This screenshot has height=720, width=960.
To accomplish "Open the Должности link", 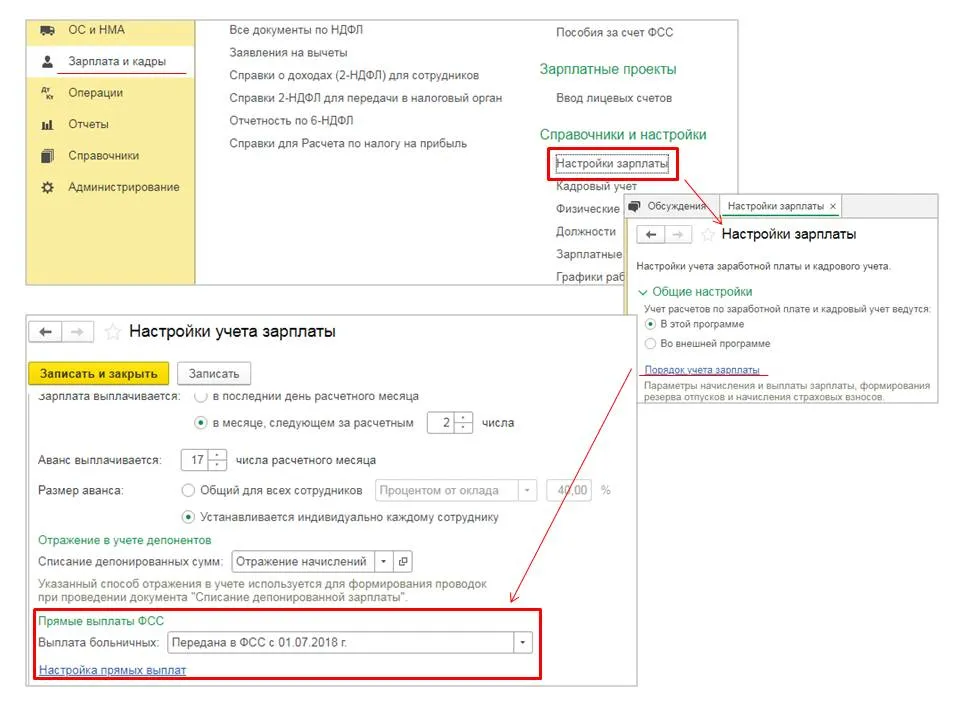I will tap(586, 231).
